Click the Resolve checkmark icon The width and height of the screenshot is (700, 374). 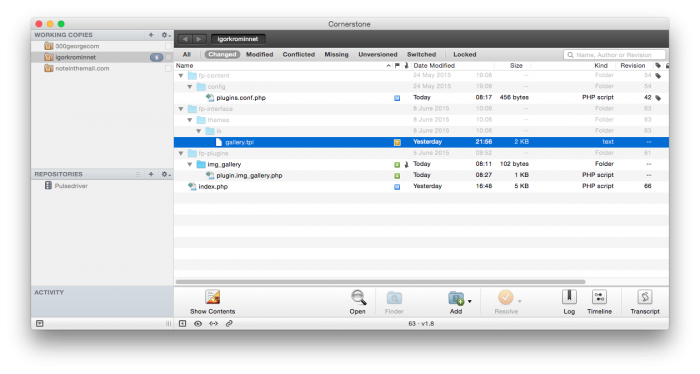tap(505, 297)
